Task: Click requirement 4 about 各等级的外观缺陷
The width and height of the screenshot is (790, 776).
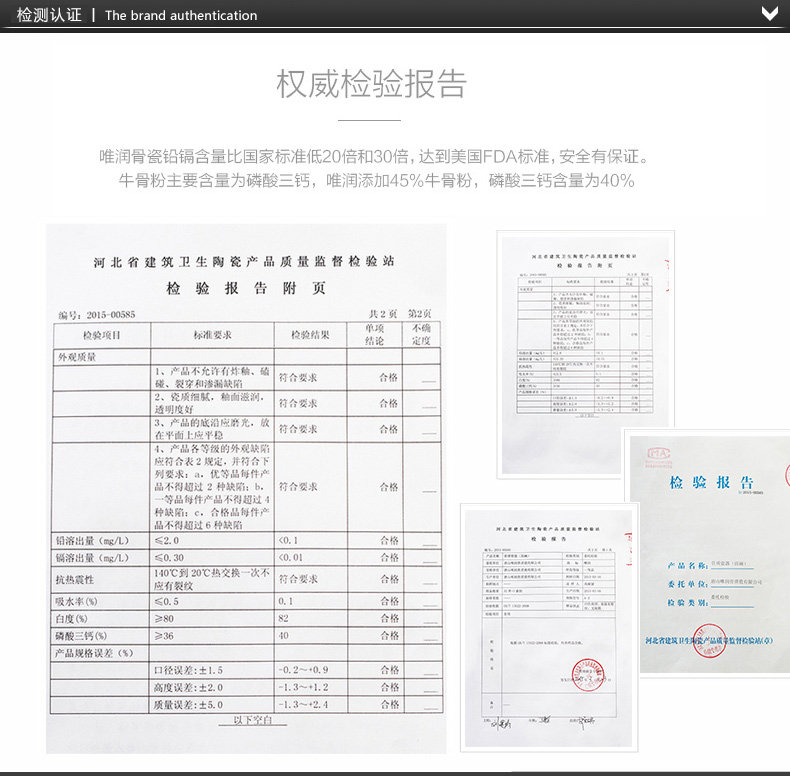Action: click(x=212, y=487)
